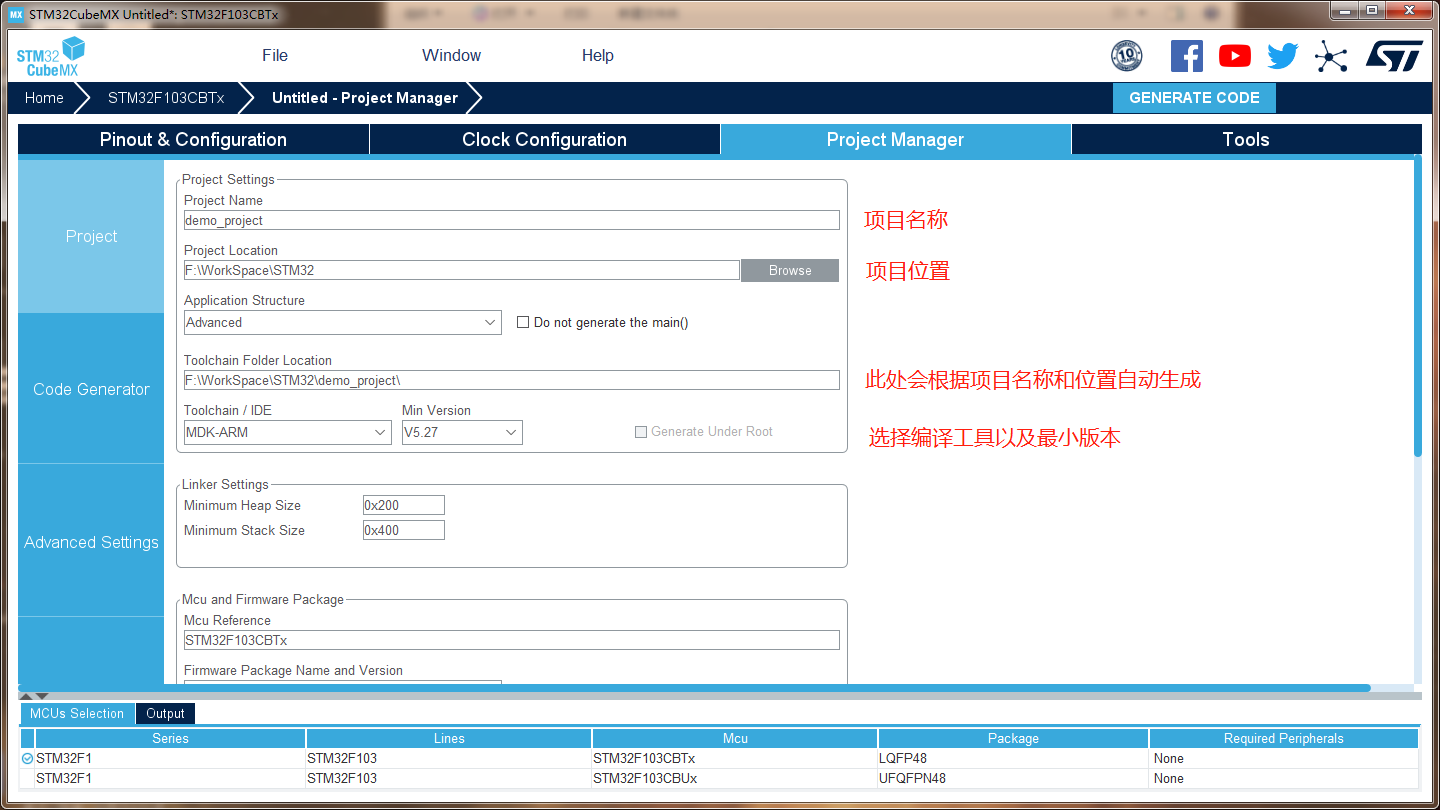Click the ST company logo
This screenshot has width=1440, height=810.
coord(1394,56)
